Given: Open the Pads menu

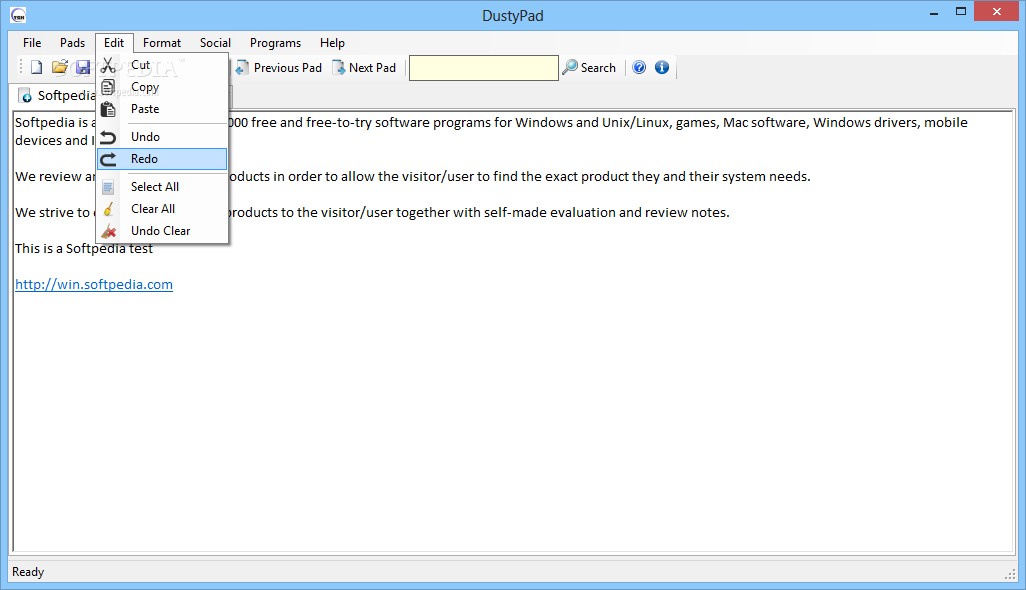Looking at the screenshot, I should 73,43.
